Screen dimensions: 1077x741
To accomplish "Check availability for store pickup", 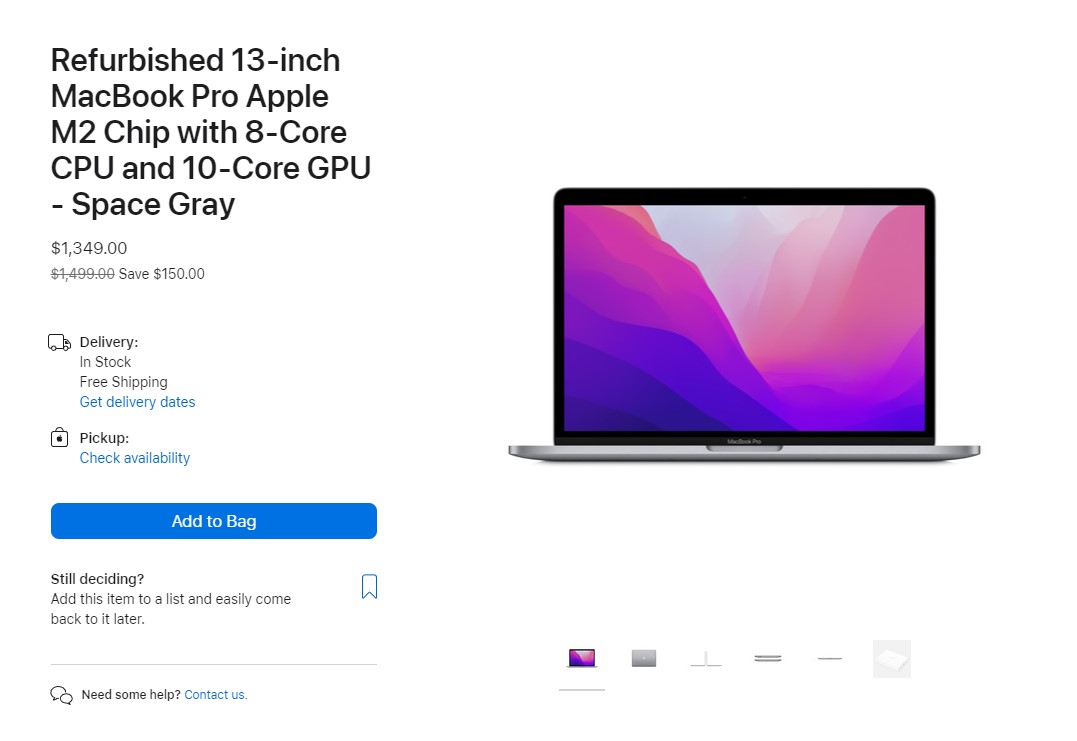I will [x=135, y=458].
